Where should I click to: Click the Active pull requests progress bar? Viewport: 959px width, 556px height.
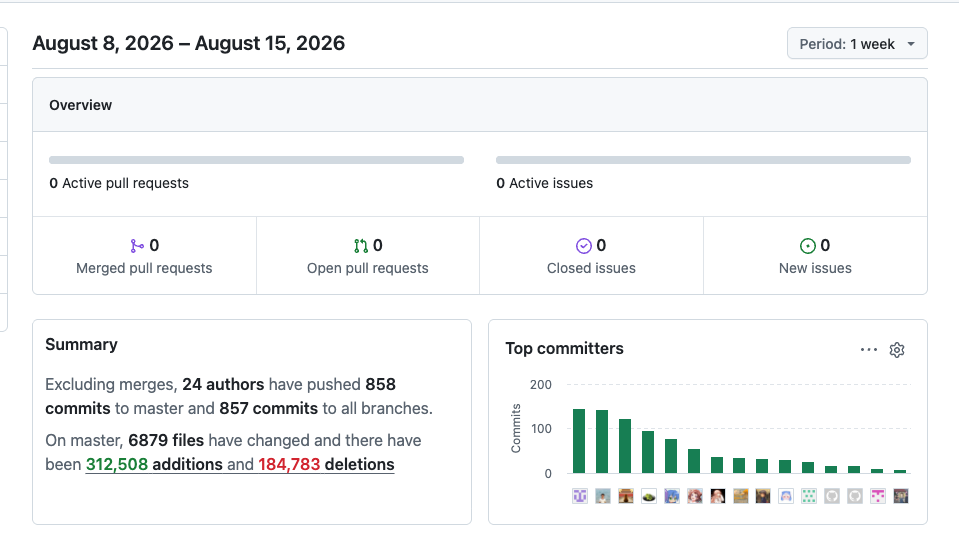click(256, 160)
